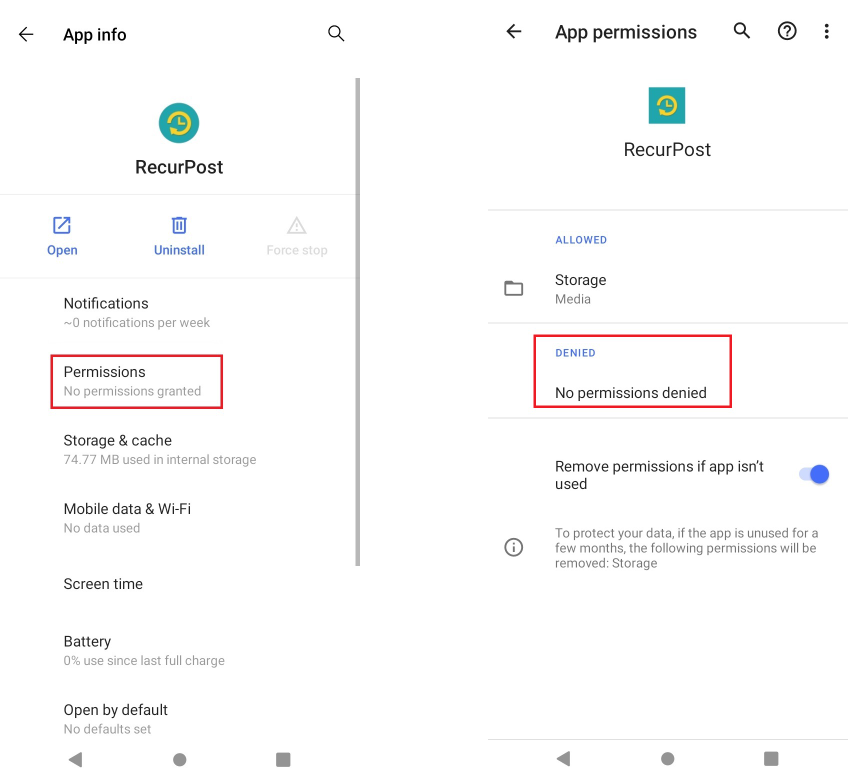Image resolution: width=850 pixels, height=780 pixels.
Task: Toggle Remove permissions if app isn't used
Action: click(x=814, y=474)
